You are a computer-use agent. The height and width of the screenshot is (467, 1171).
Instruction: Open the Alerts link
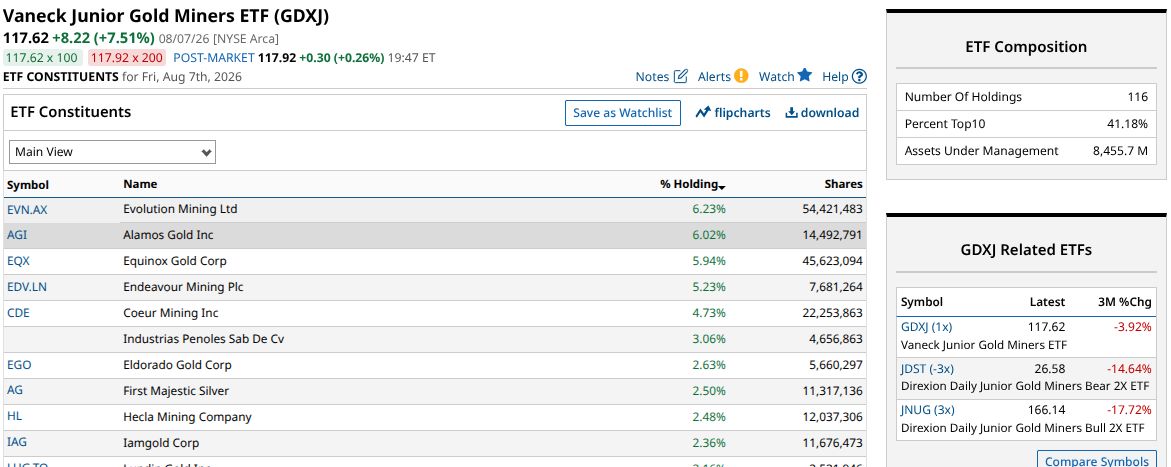(714, 76)
